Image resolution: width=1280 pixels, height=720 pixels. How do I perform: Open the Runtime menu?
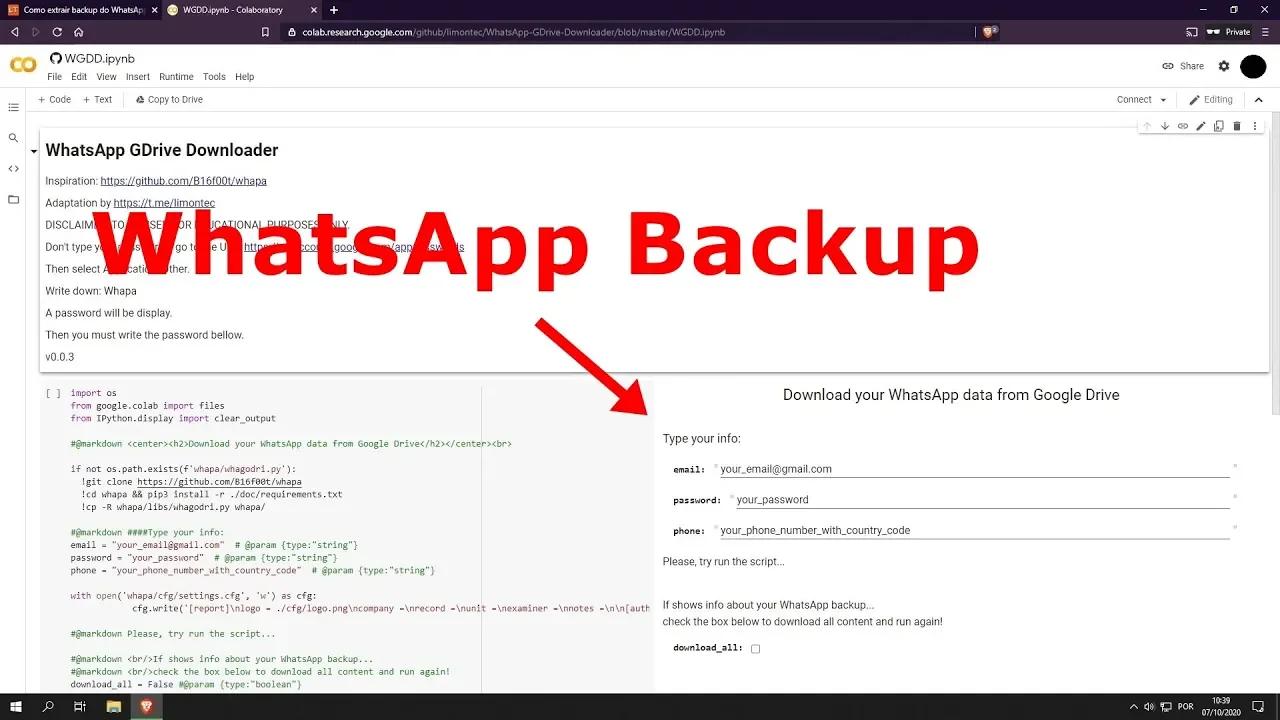[176, 76]
